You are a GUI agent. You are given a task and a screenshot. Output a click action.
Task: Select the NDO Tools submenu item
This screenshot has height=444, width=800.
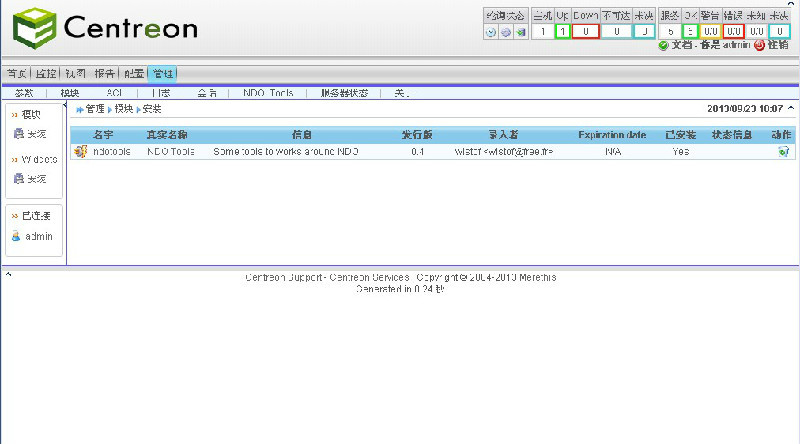click(x=268, y=93)
